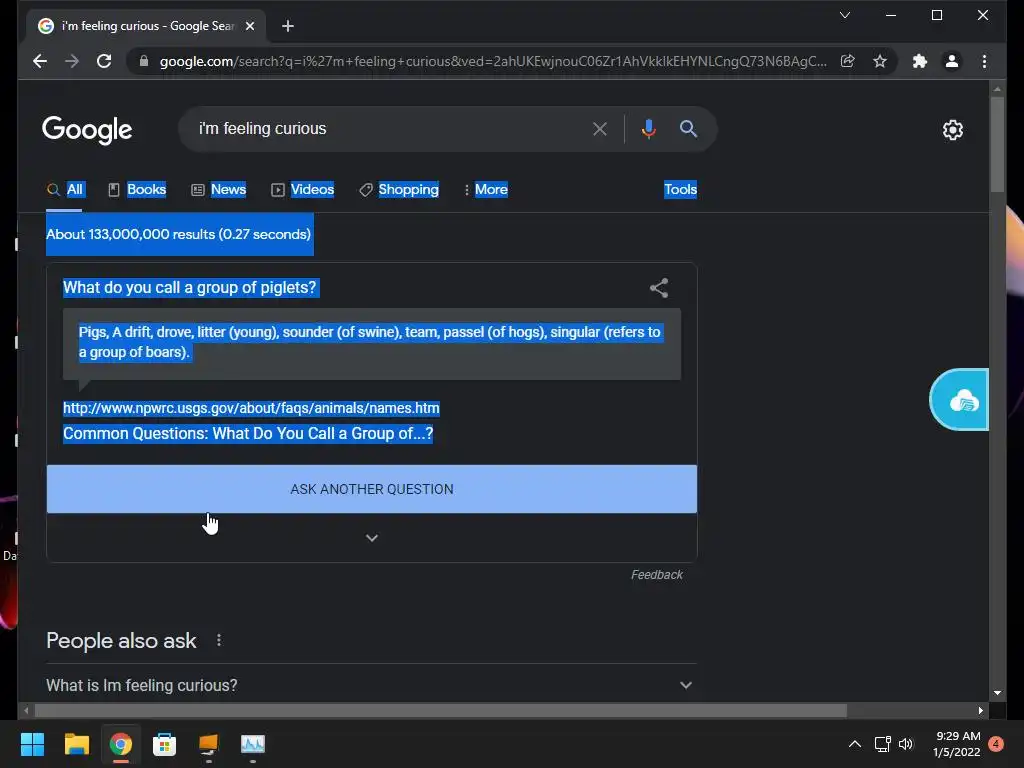Open Chrome extensions puzzle icon
This screenshot has height=768, width=1024.
click(x=920, y=61)
